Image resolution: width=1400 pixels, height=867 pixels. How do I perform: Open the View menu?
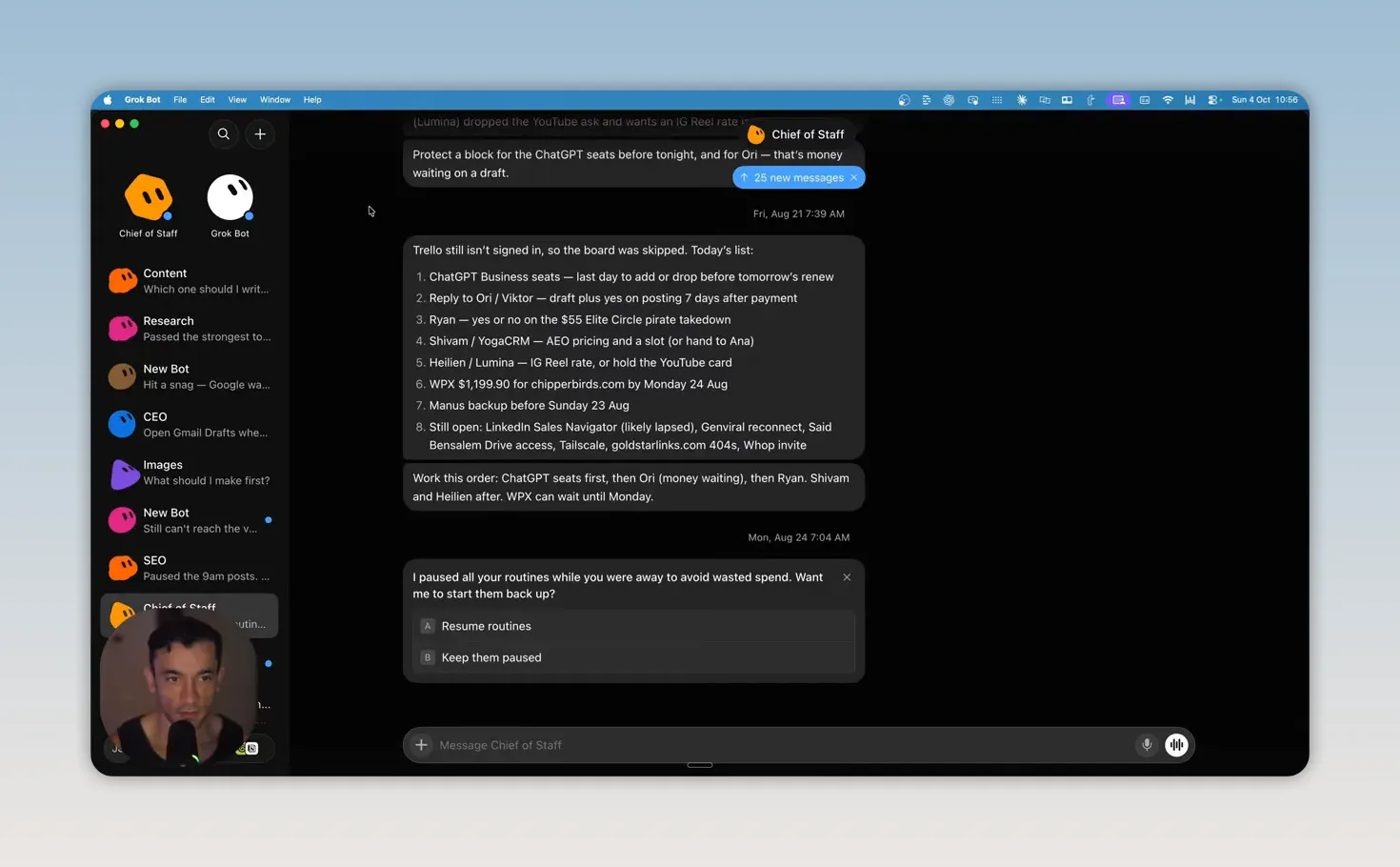[237, 100]
